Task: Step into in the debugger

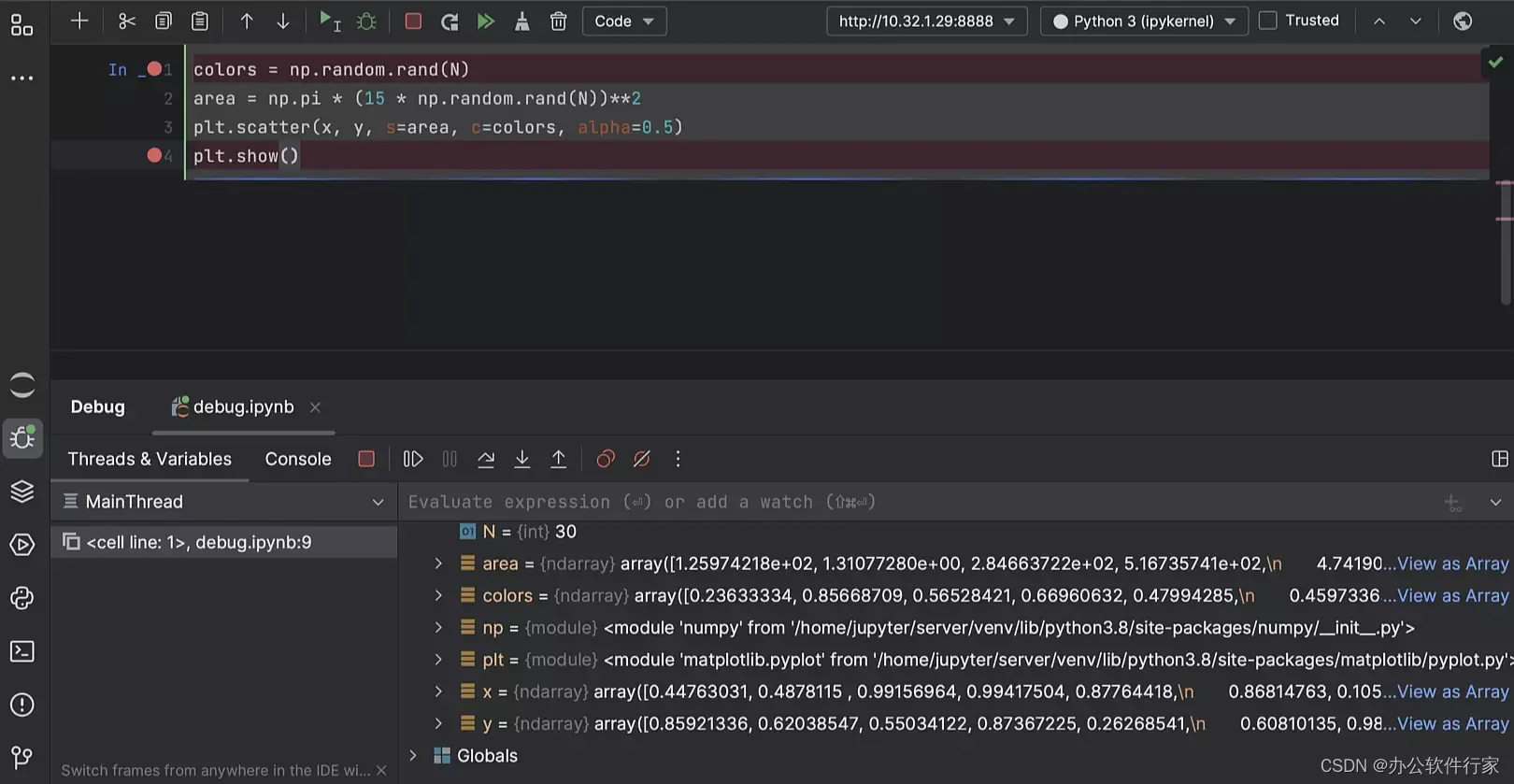Action: pos(522,459)
